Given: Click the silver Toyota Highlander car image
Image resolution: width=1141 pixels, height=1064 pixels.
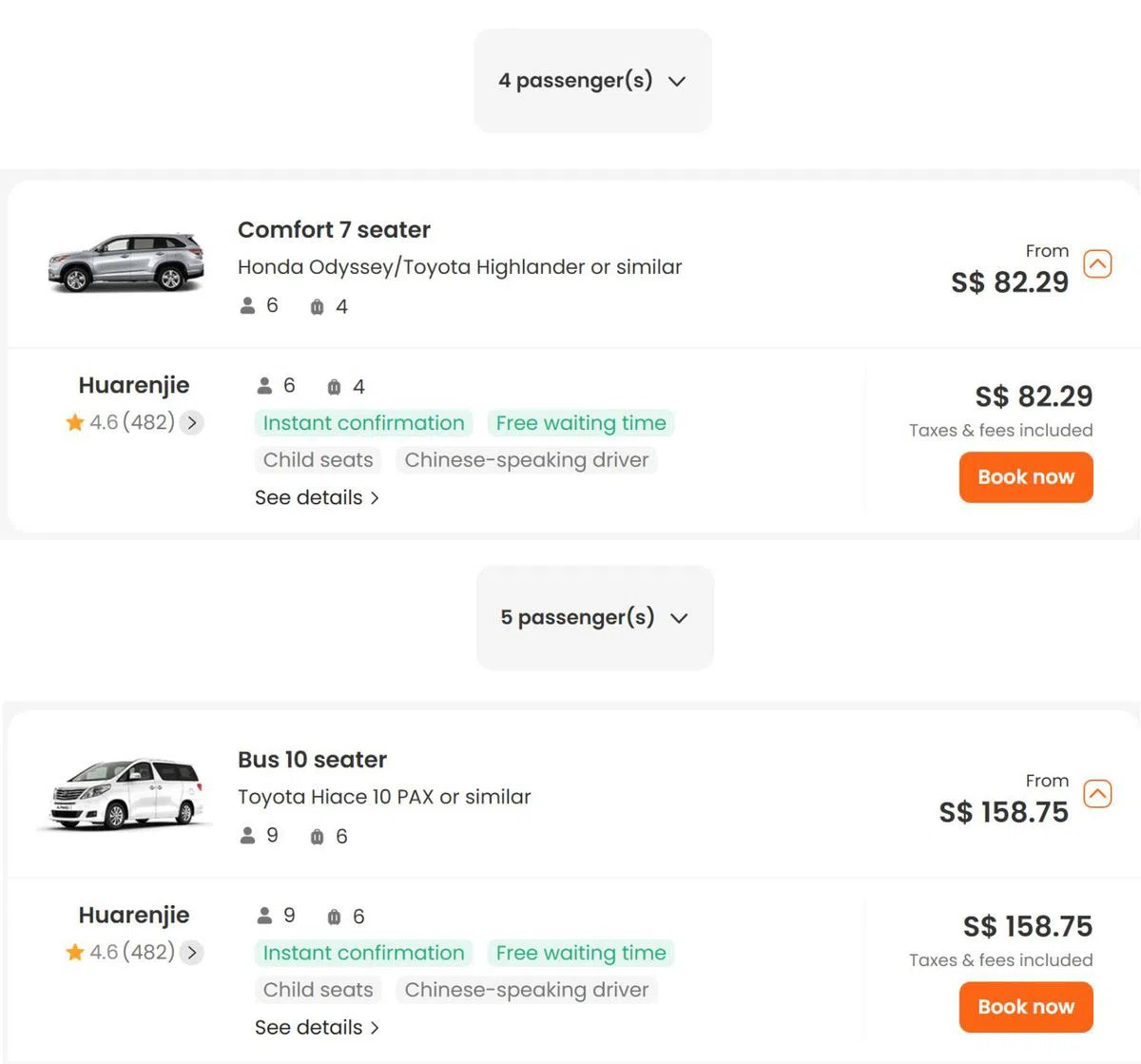Looking at the screenshot, I should click(126, 261).
